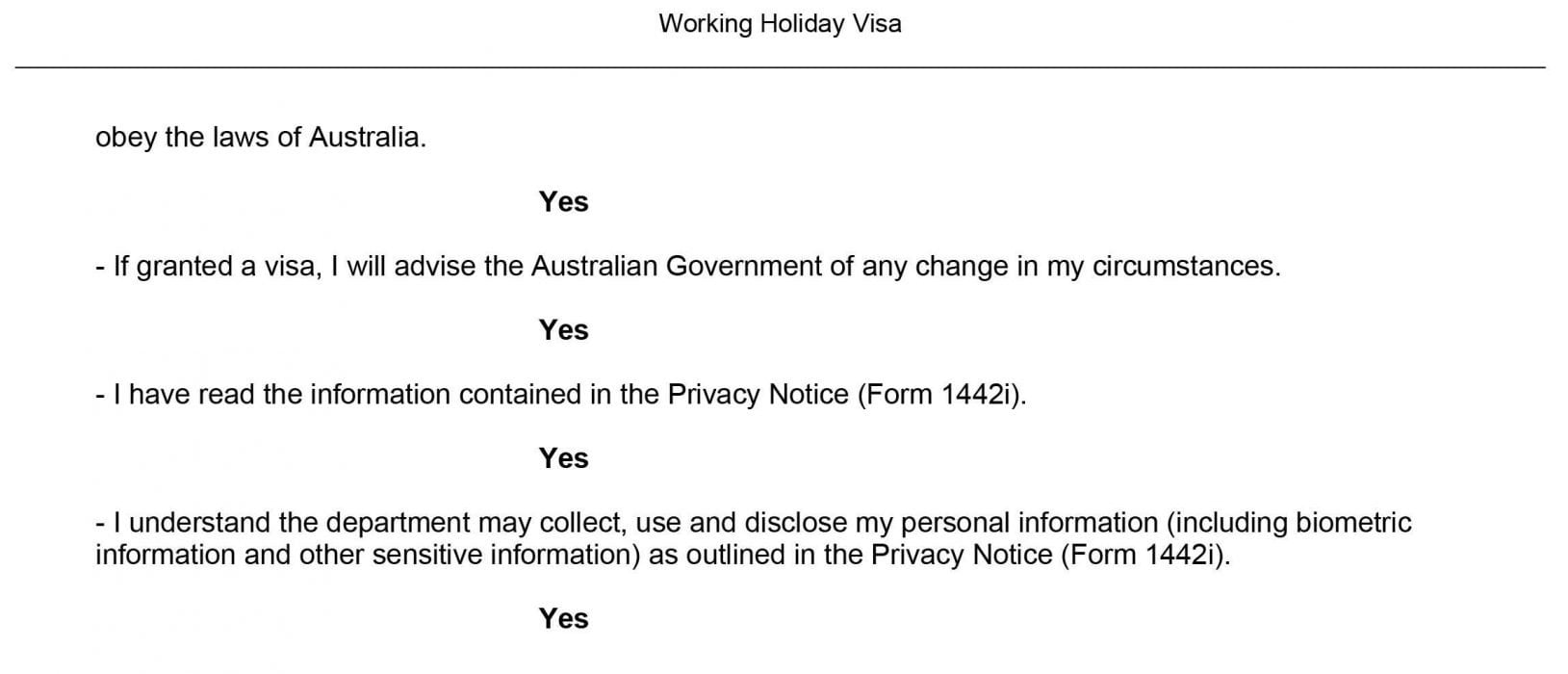Click 'Privacy Notice' in the 'I have read' line
The image size is (1568, 674).
[x=758, y=394]
